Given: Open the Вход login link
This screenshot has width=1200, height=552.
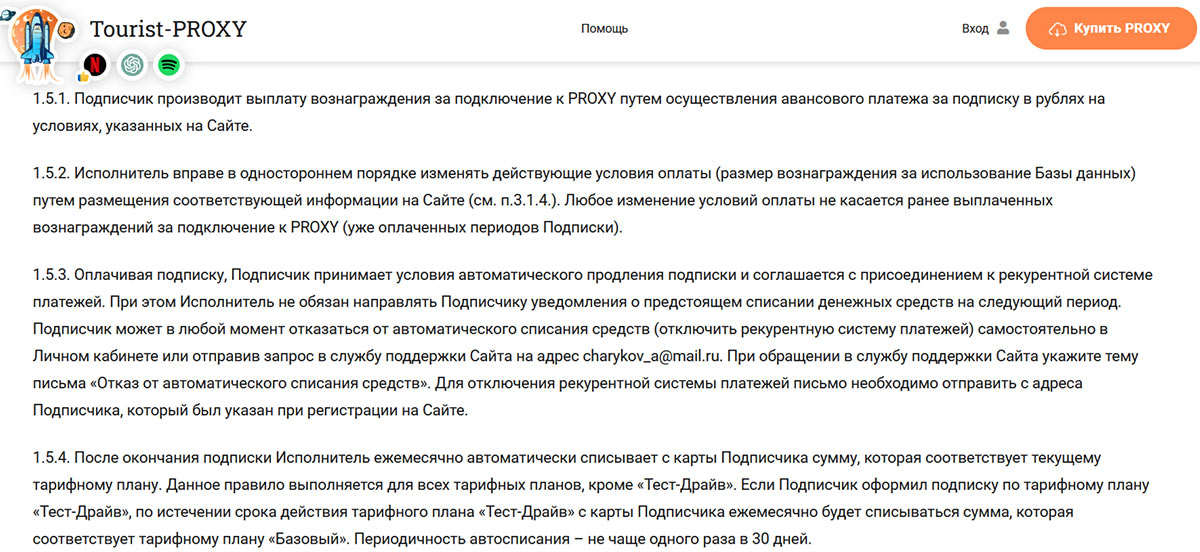Looking at the screenshot, I should click(x=974, y=29).
